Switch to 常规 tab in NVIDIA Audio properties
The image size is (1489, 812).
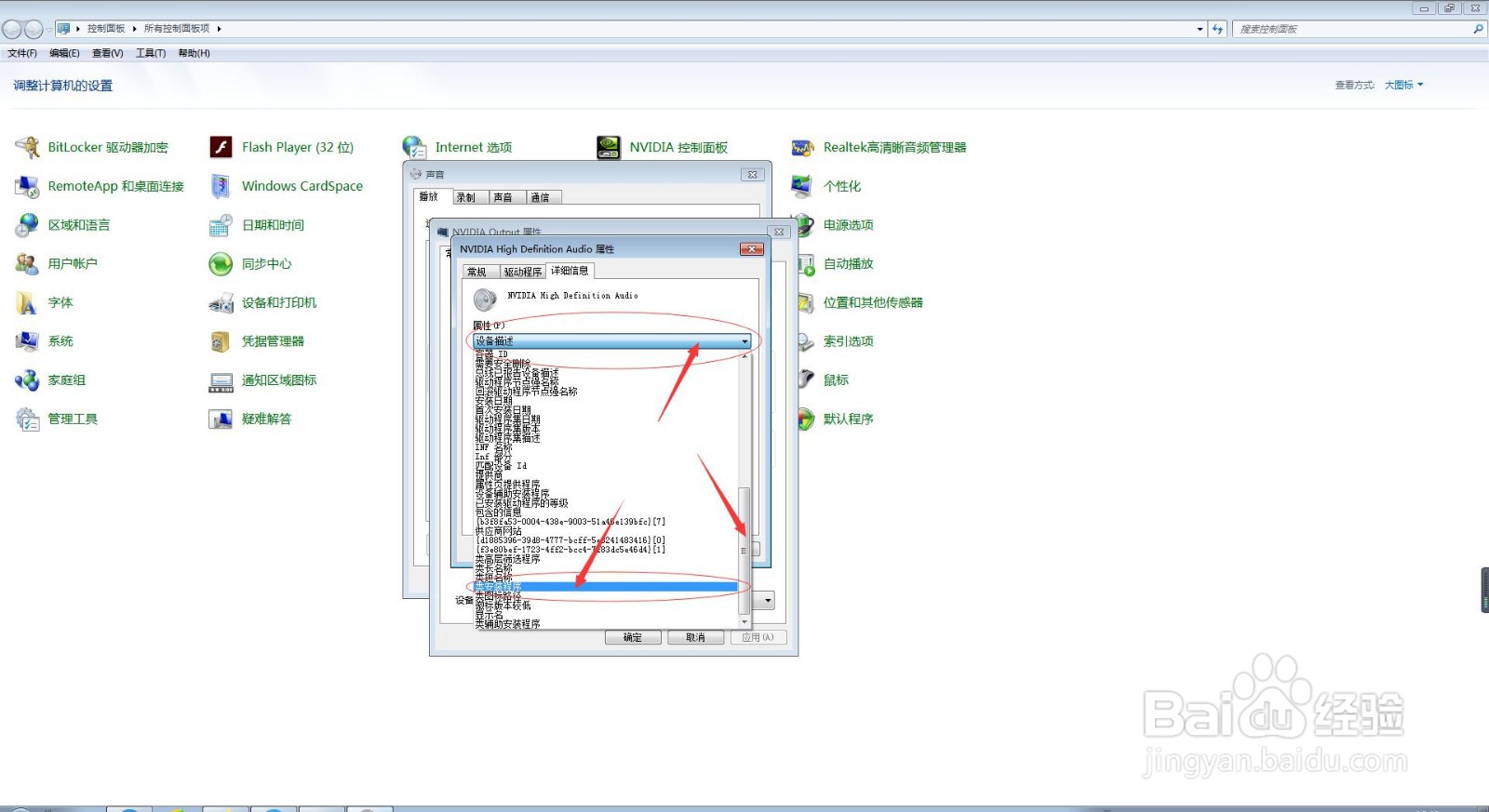click(480, 272)
